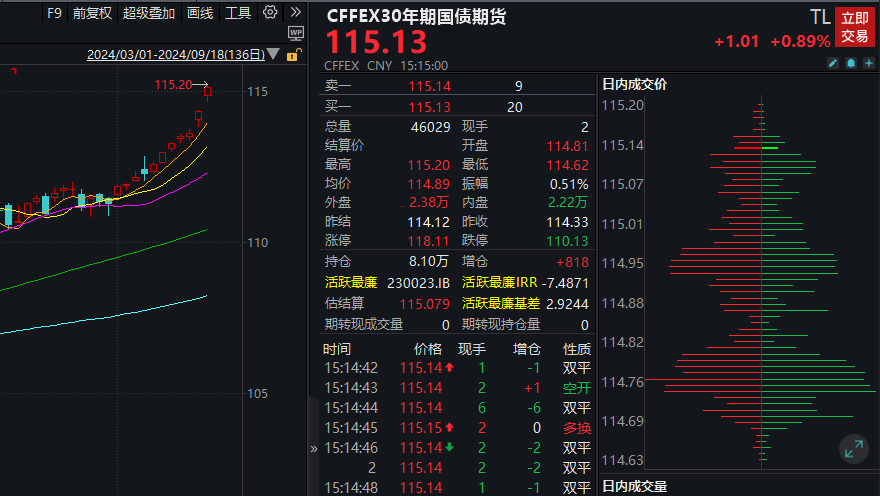880x496 pixels.
Task: Open the F9 toolbar button
Action: [54, 13]
